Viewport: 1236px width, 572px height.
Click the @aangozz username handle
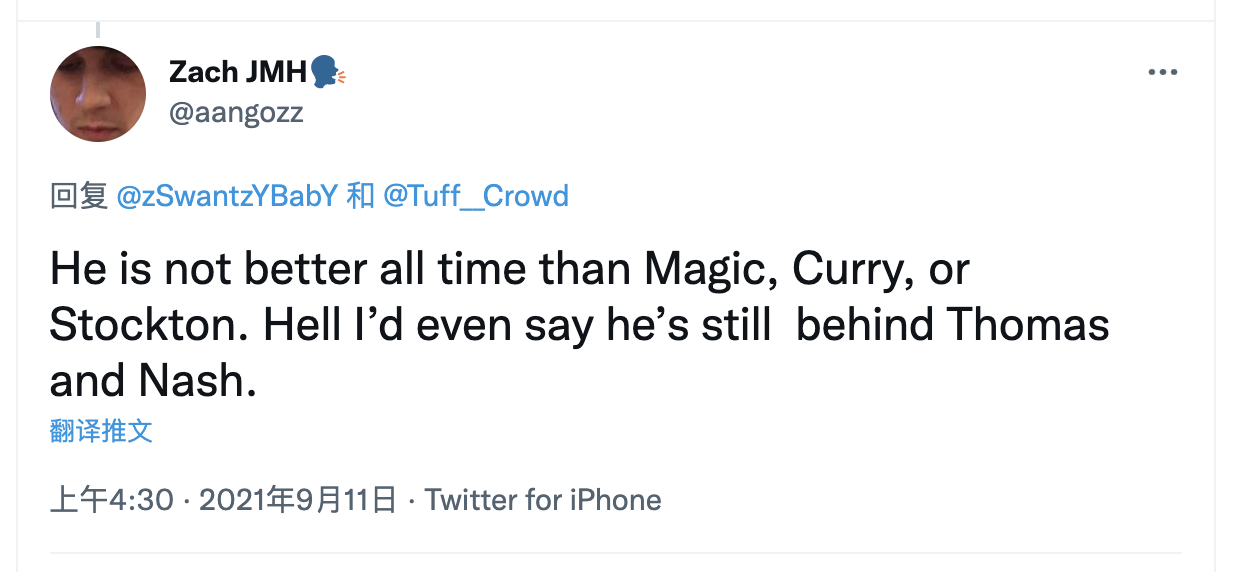point(236,113)
